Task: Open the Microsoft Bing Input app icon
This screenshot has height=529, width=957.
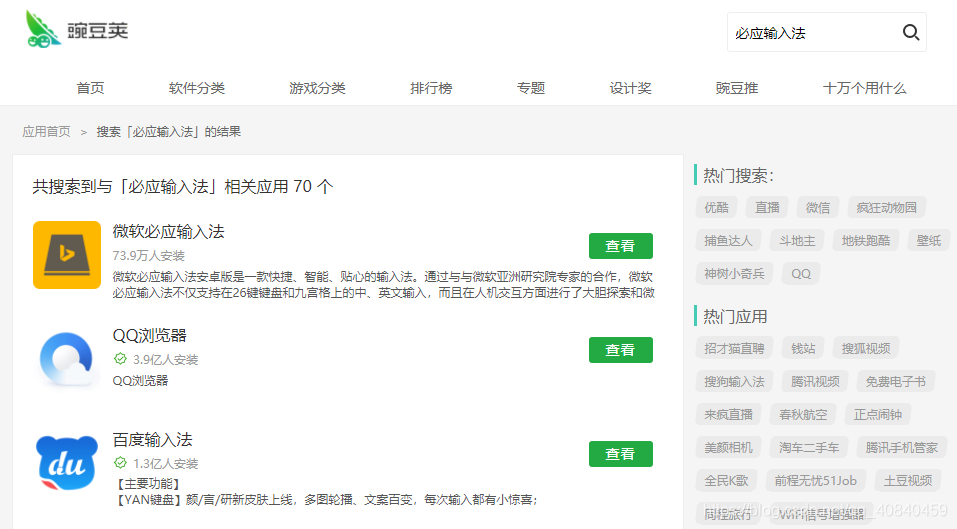Action: [67, 255]
